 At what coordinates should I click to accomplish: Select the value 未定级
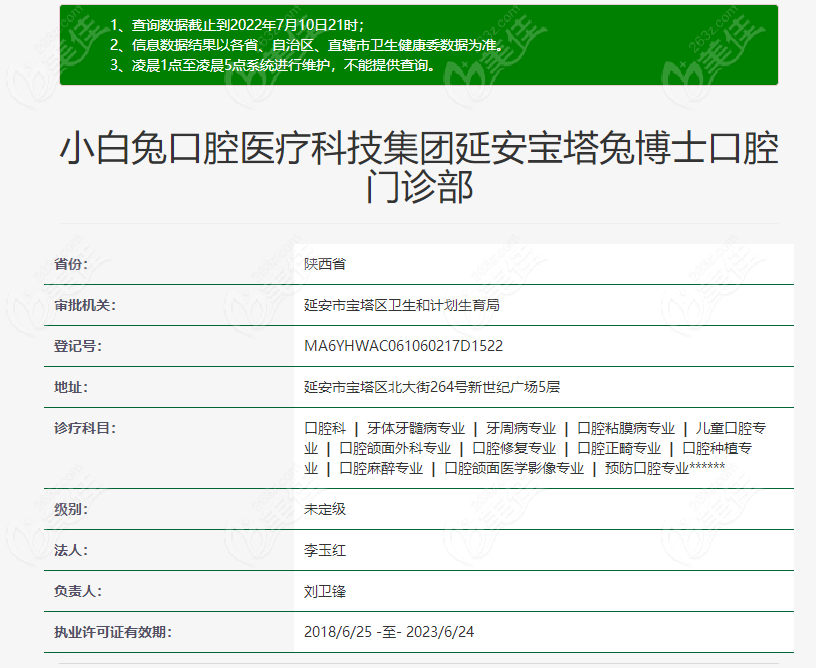tap(325, 510)
